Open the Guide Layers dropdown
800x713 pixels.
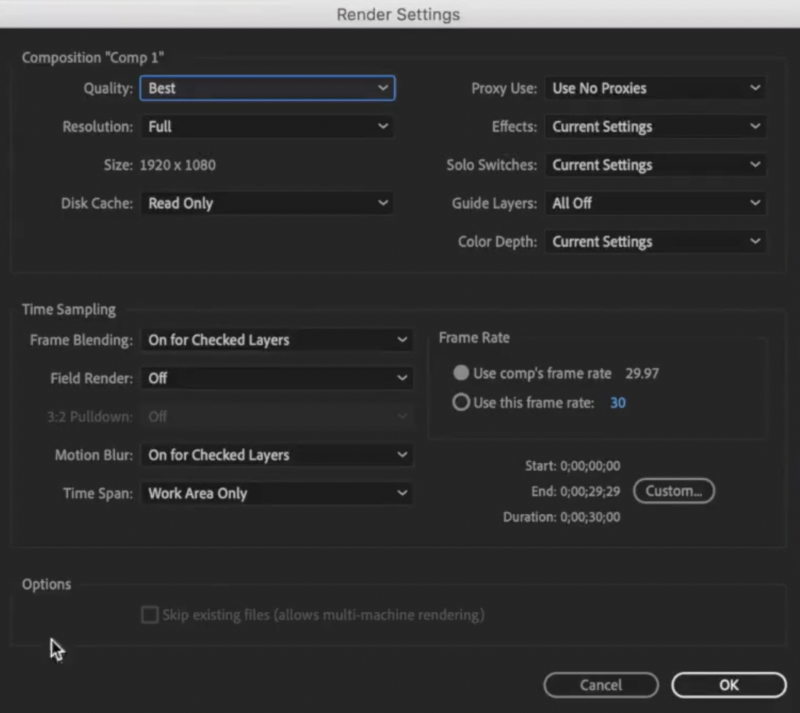[654, 203]
